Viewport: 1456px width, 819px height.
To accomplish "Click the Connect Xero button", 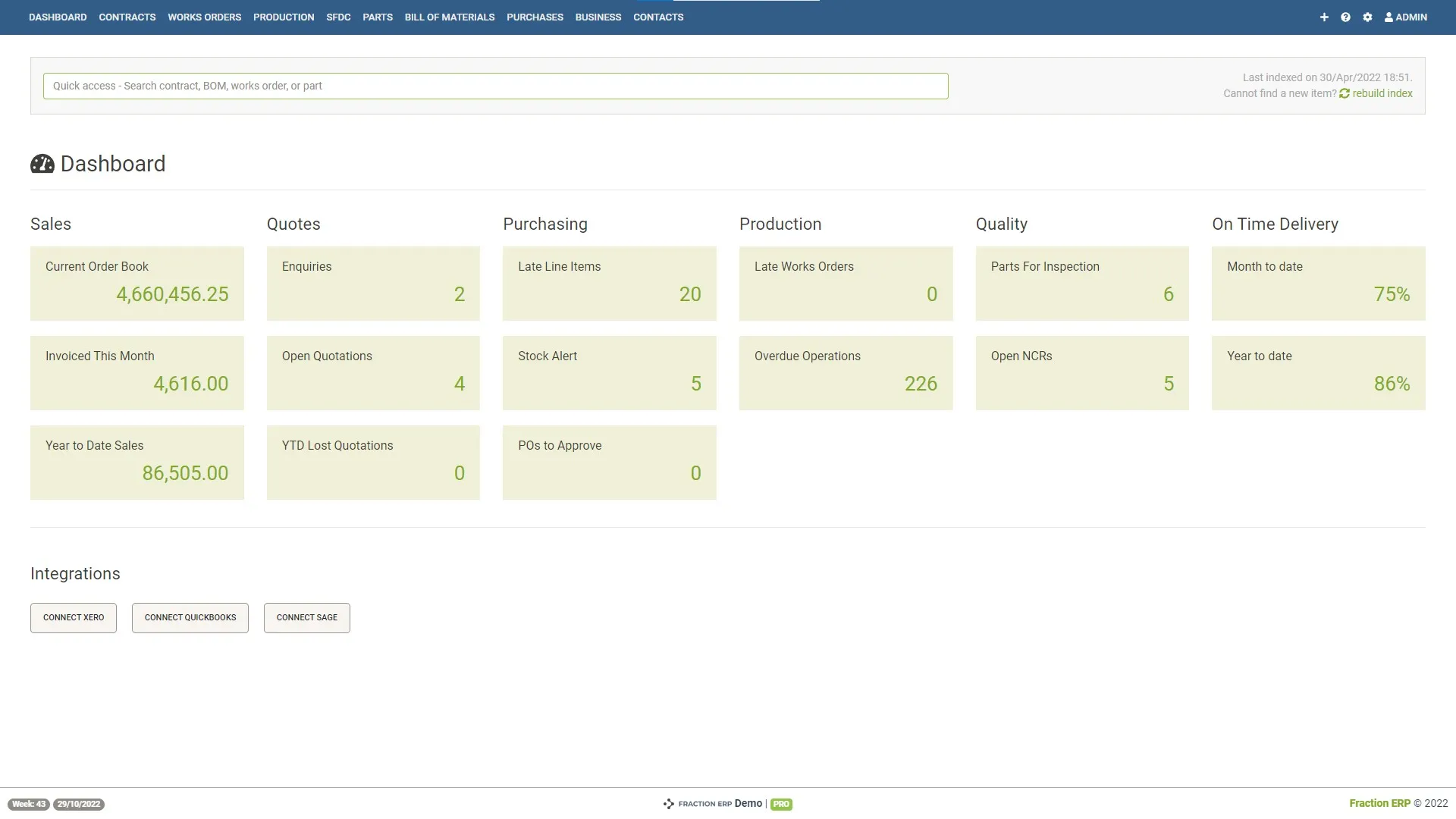I will coord(74,617).
